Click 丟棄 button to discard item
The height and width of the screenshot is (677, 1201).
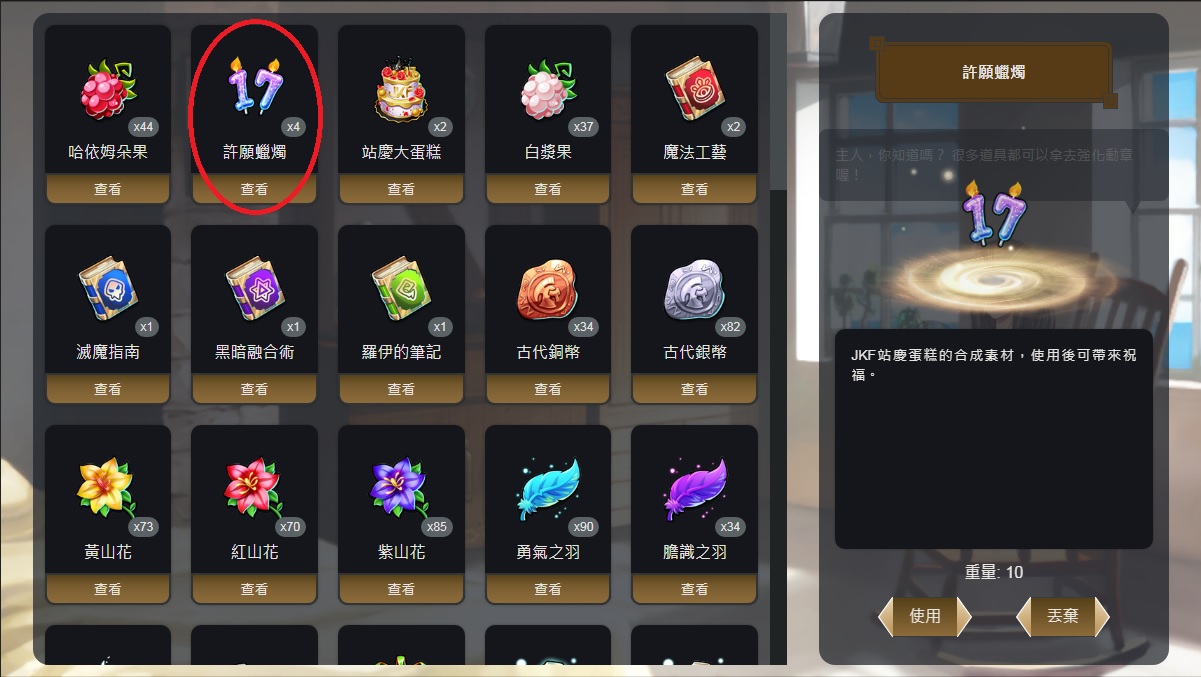click(x=1062, y=616)
